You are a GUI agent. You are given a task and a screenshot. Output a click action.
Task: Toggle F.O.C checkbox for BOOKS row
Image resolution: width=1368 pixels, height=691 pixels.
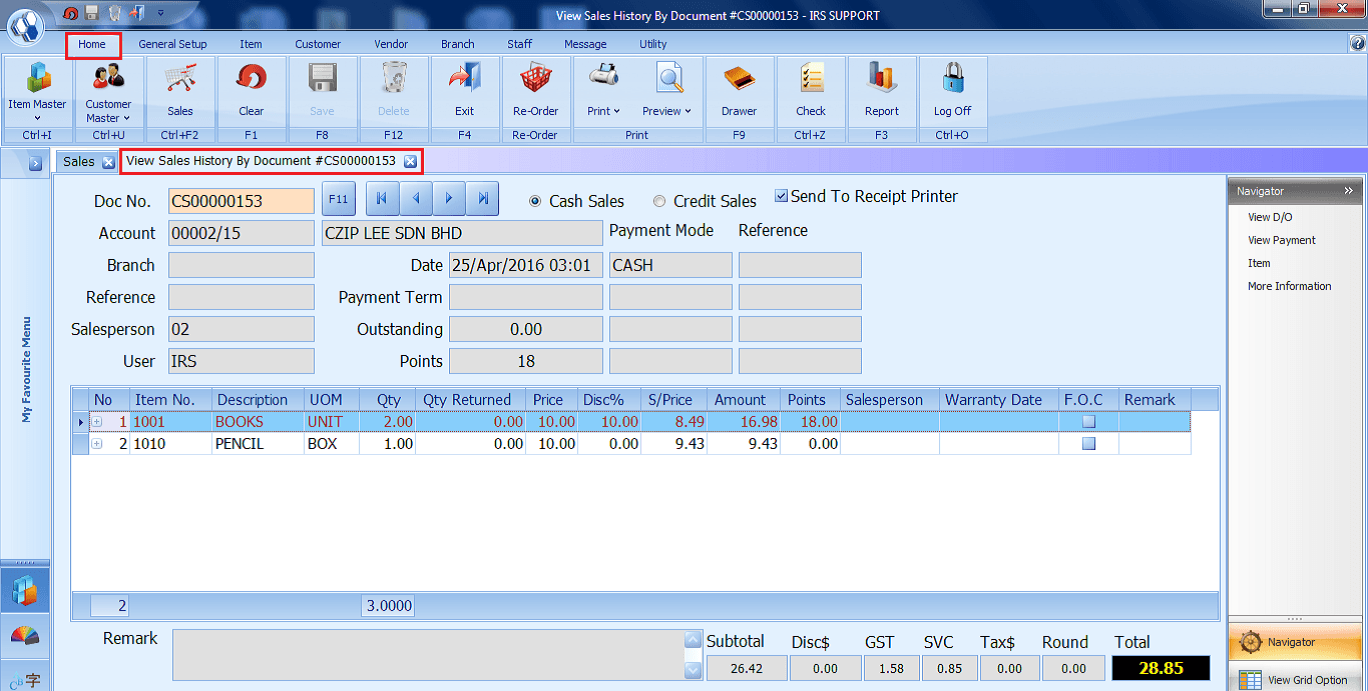[x=1089, y=422]
